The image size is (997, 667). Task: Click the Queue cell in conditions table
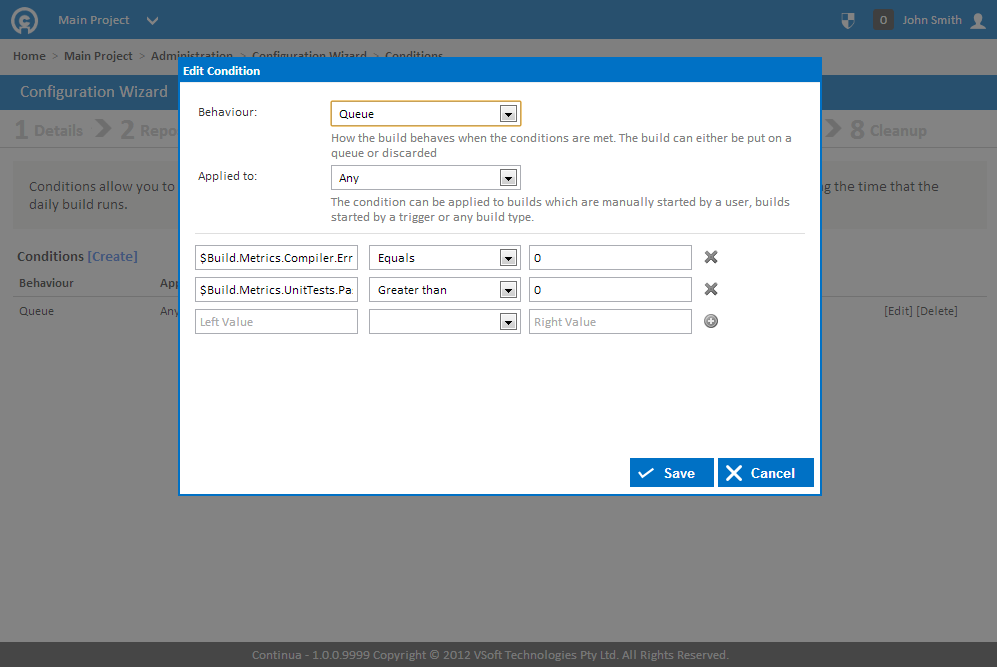pyautogui.click(x=36, y=311)
